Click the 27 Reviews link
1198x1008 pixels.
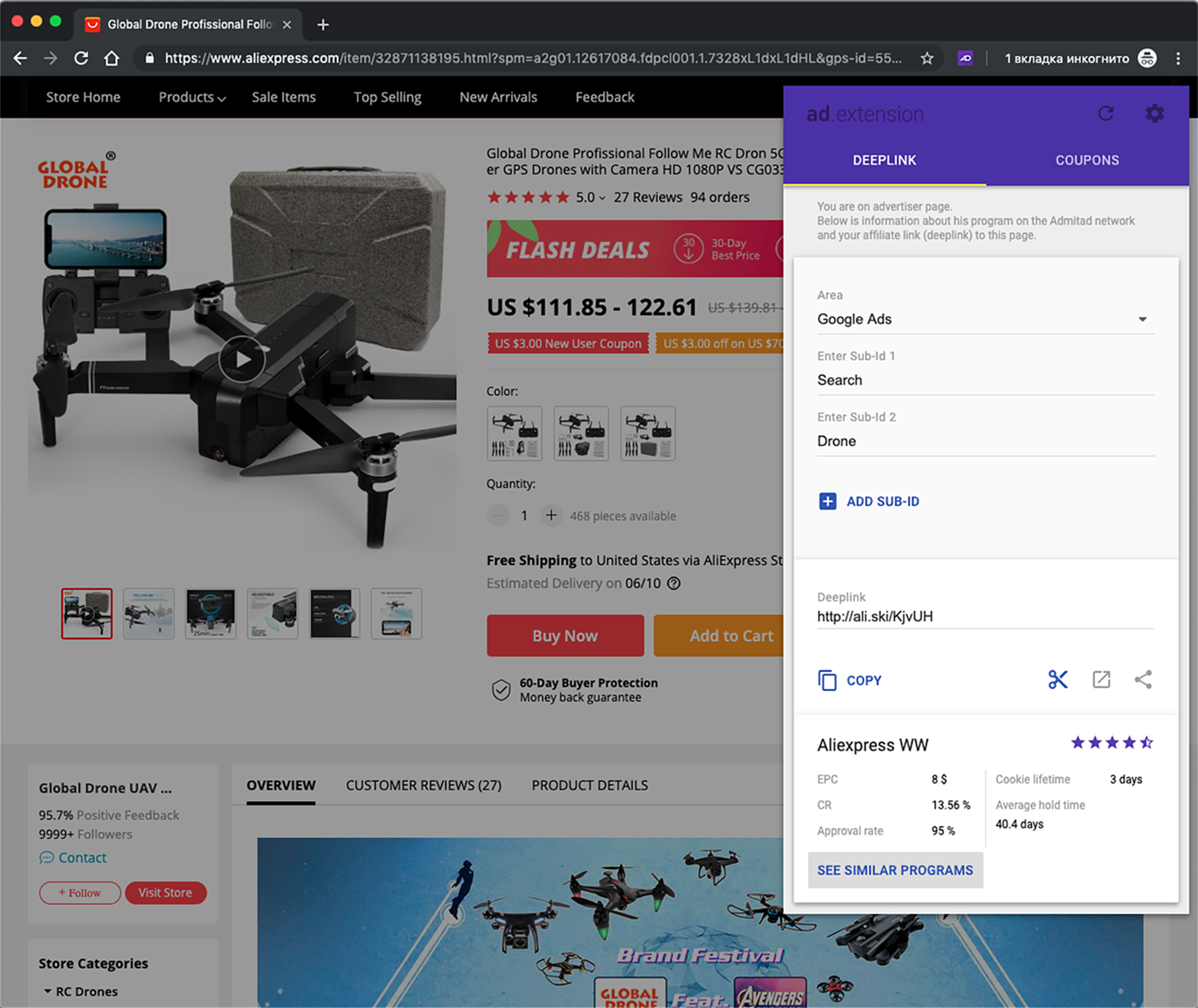coord(648,197)
